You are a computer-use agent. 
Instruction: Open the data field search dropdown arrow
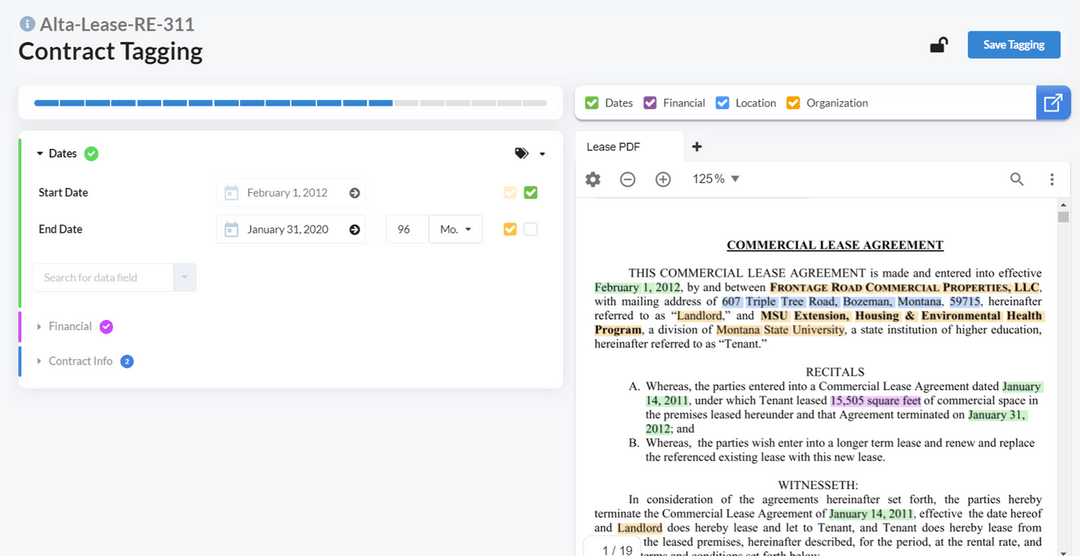pos(185,278)
